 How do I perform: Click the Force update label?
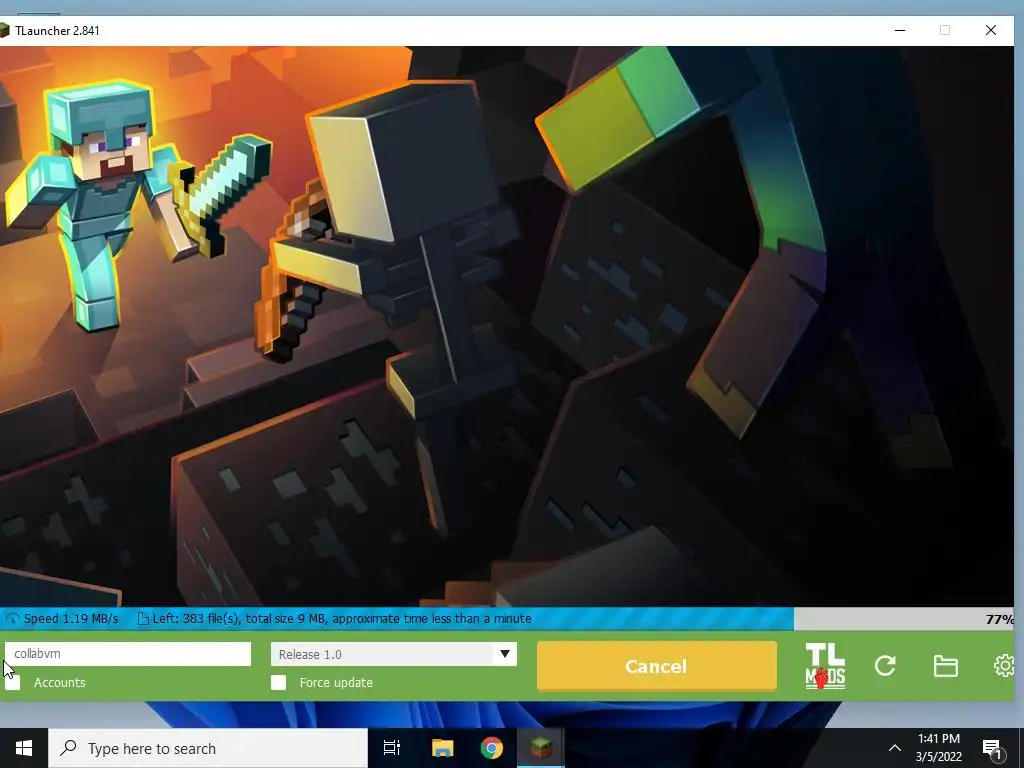point(336,682)
